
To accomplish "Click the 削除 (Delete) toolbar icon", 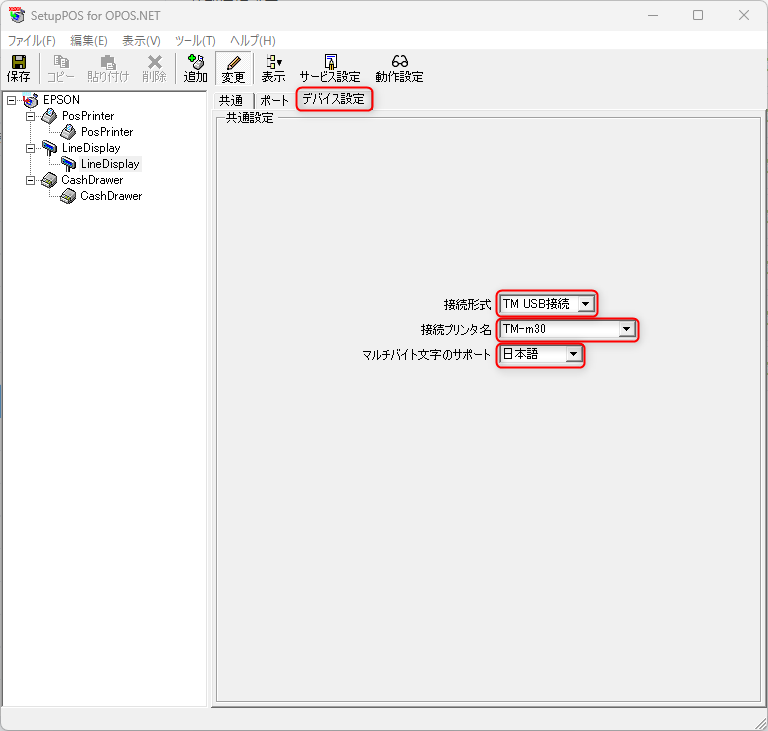I will (154, 68).
